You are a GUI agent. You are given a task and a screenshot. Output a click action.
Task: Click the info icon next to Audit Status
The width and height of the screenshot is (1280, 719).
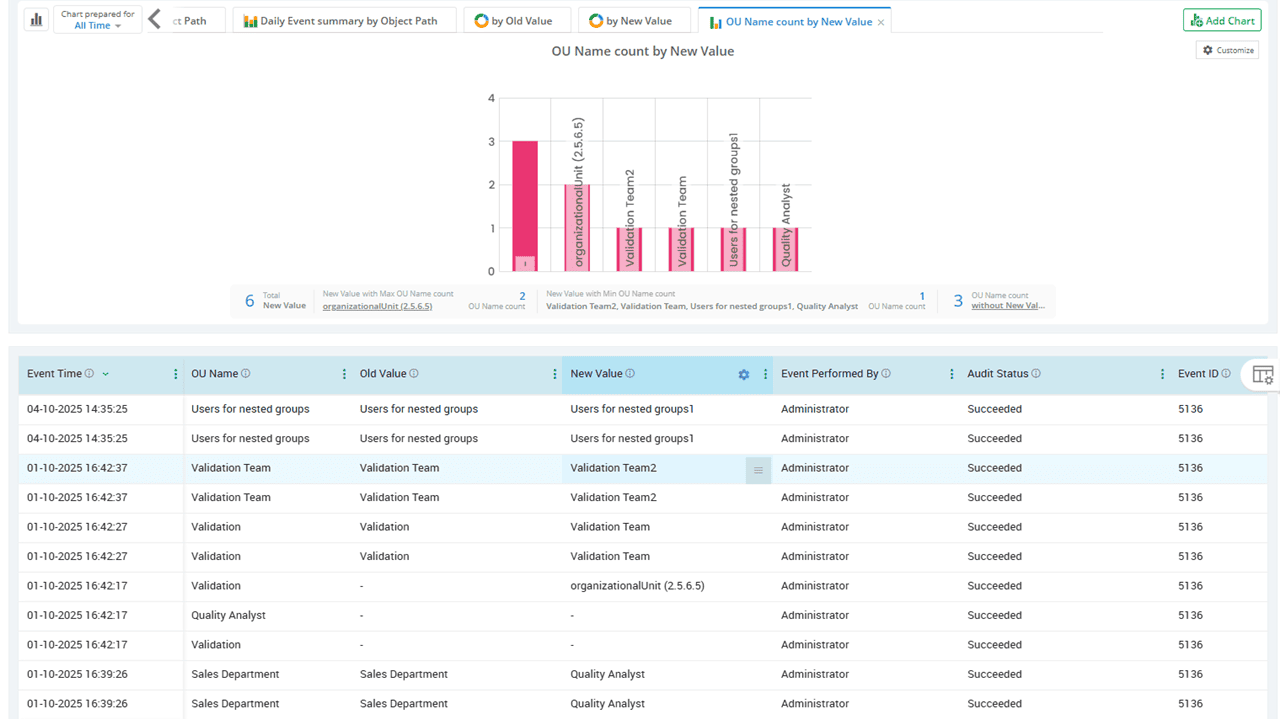click(x=1036, y=374)
